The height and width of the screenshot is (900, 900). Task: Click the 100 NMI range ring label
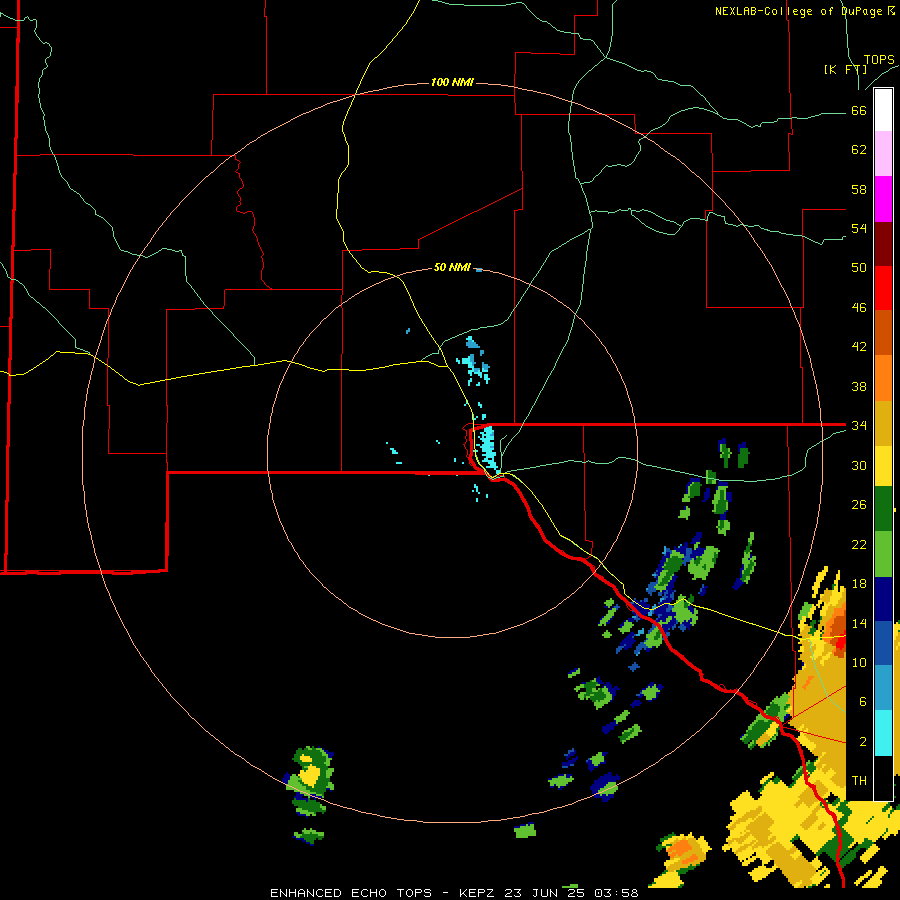(x=452, y=83)
